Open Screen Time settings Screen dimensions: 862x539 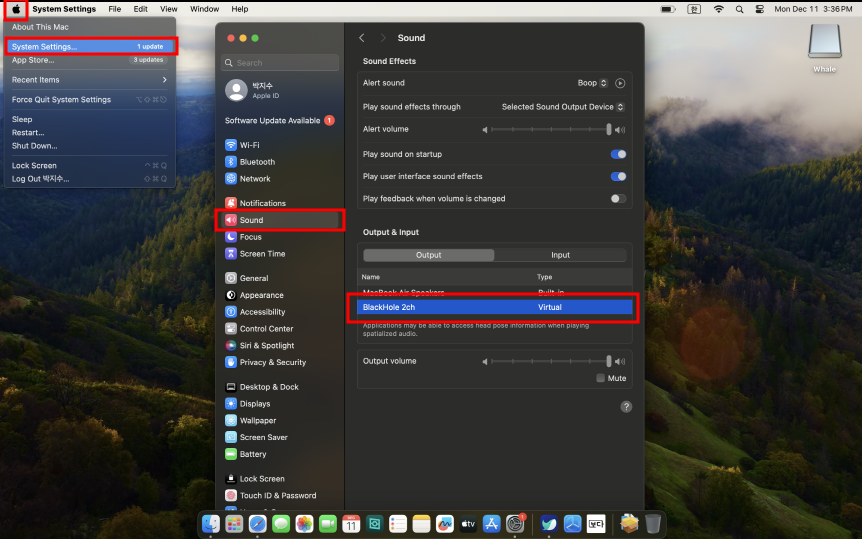(255, 254)
